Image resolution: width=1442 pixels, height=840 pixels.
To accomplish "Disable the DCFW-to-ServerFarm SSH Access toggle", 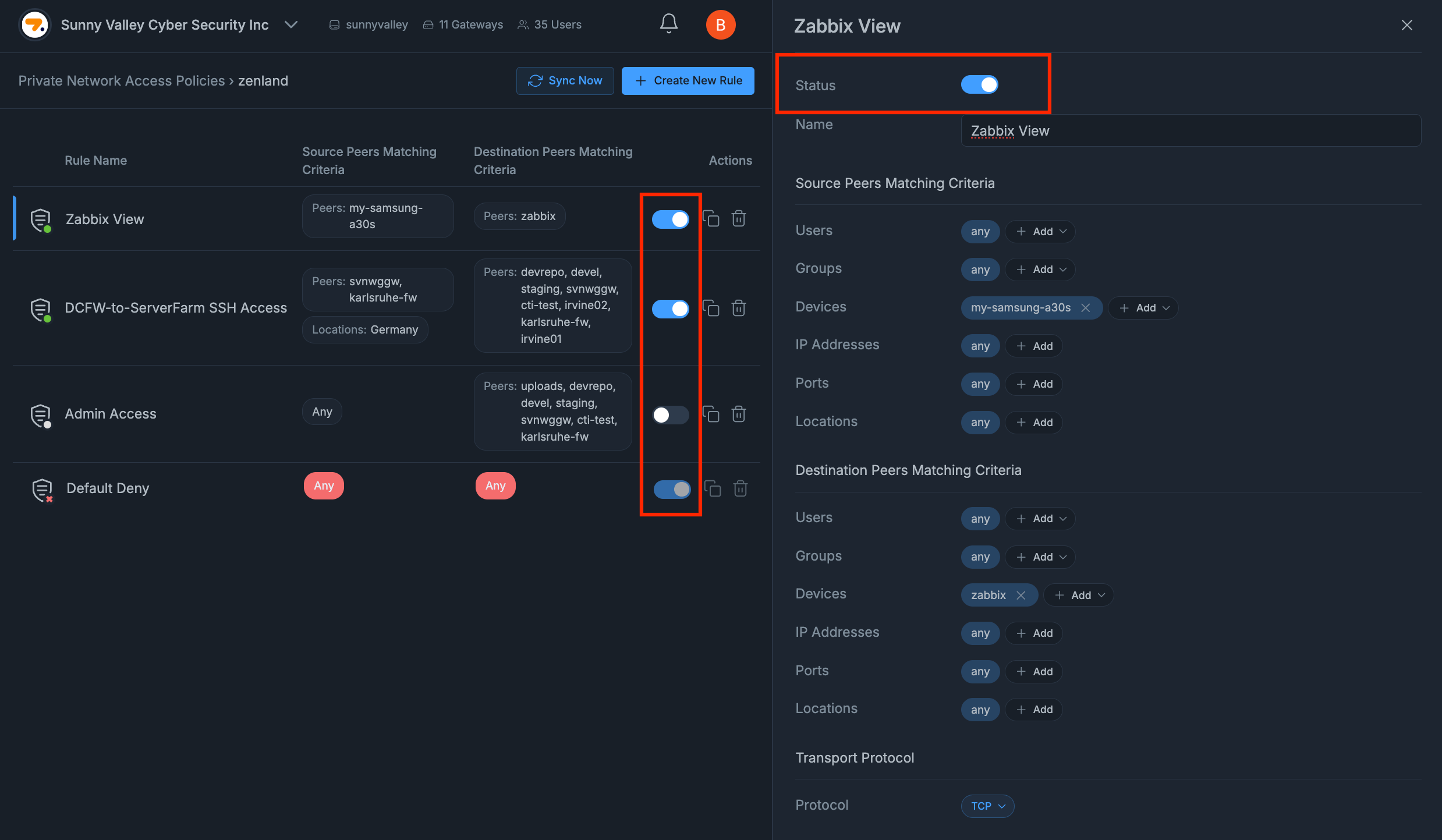I will pos(670,309).
